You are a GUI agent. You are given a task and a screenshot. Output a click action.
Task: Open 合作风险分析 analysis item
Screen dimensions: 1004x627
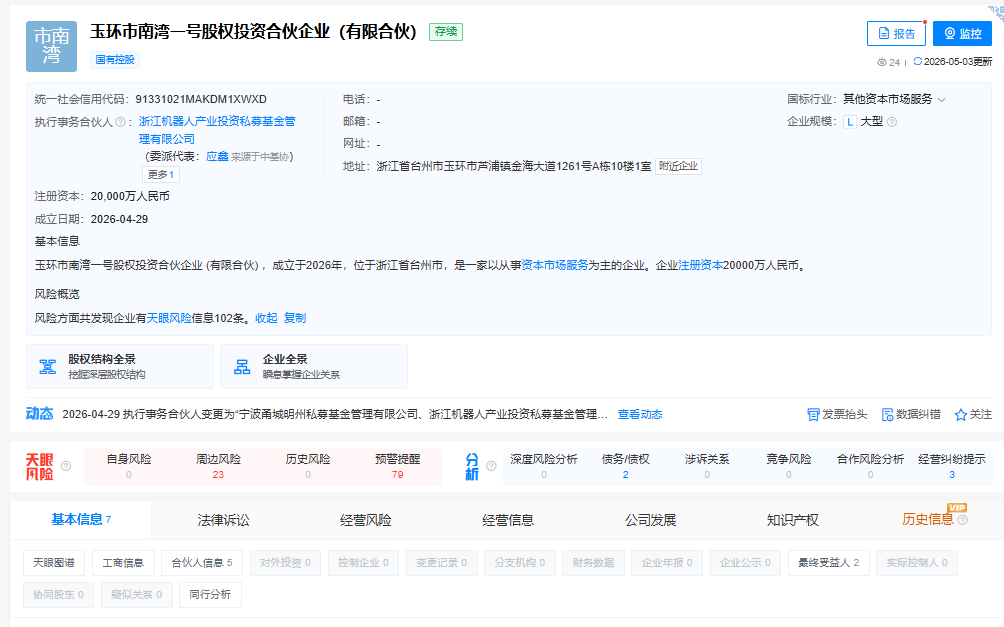click(870, 466)
